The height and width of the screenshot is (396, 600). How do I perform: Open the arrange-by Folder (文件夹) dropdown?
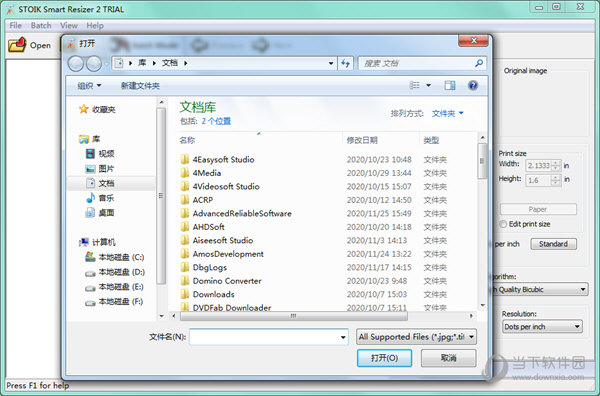(448, 113)
